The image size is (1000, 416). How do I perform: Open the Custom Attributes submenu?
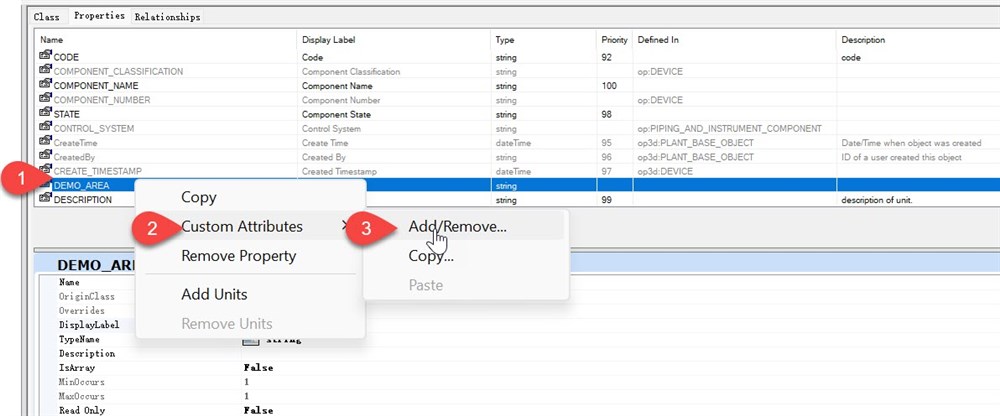click(x=242, y=226)
